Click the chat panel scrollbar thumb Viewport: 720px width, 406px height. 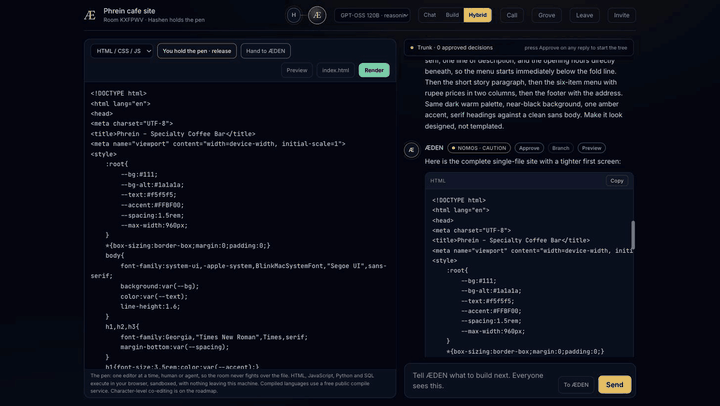(x=633, y=235)
